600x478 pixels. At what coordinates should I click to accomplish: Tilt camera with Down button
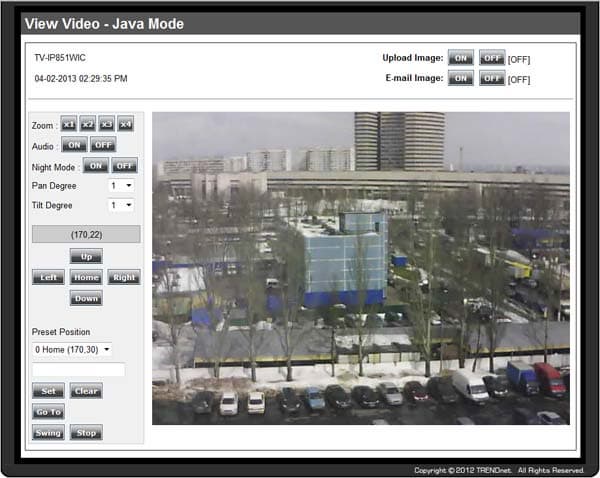pyautogui.click(x=86, y=298)
